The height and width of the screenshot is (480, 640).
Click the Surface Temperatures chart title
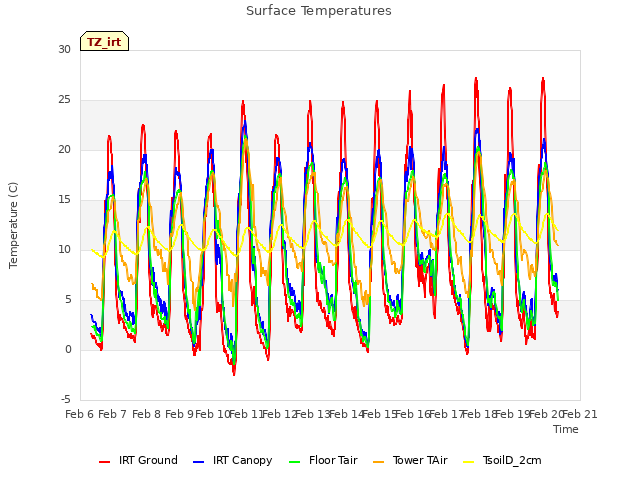click(x=319, y=11)
